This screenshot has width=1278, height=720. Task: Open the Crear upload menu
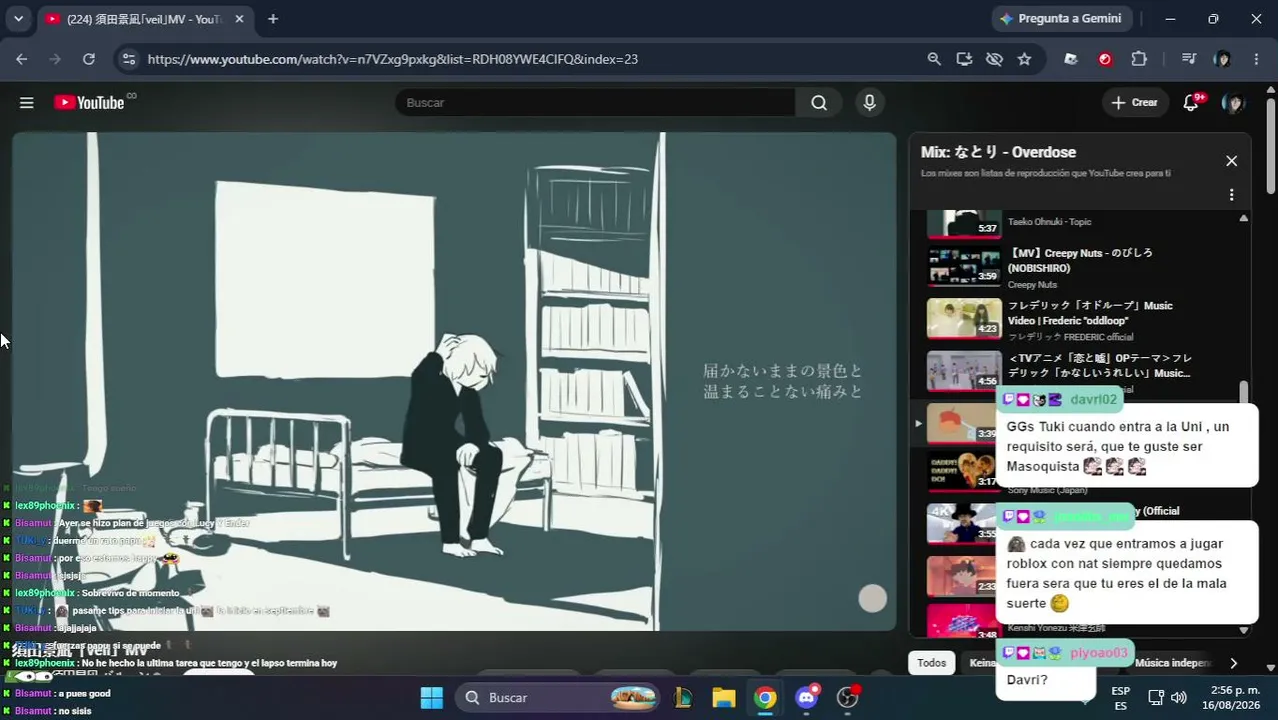pos(1134,103)
